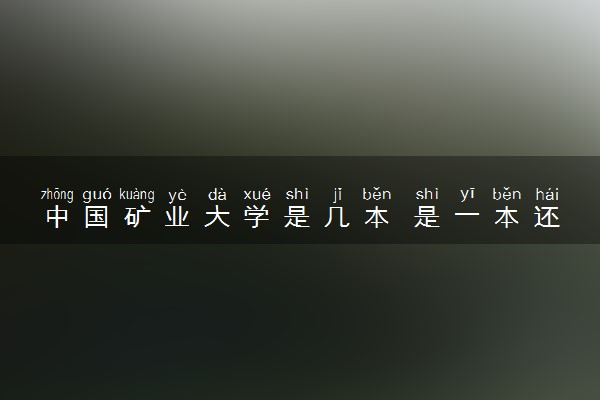Select the pinyin text guó
This screenshot has height=400, width=600.
97,195
